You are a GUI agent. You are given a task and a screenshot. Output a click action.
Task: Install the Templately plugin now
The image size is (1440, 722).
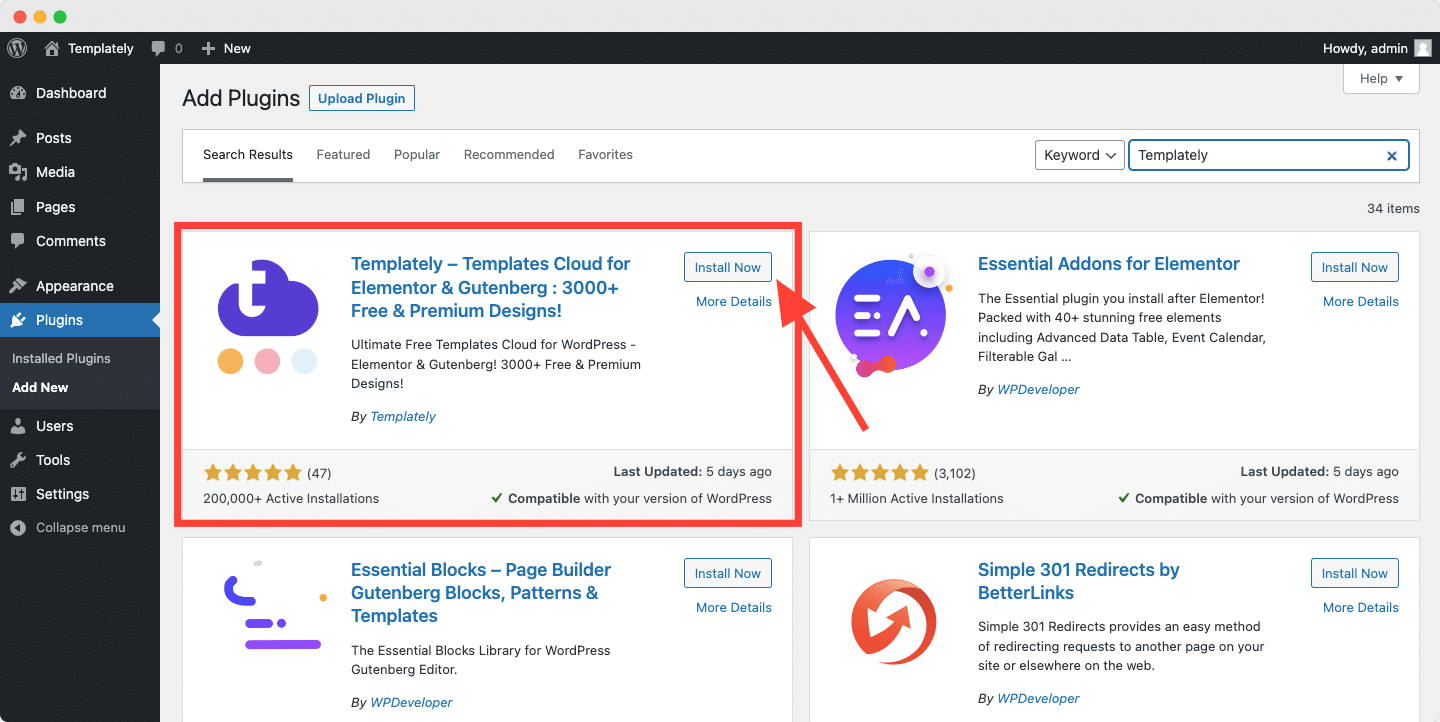point(728,267)
